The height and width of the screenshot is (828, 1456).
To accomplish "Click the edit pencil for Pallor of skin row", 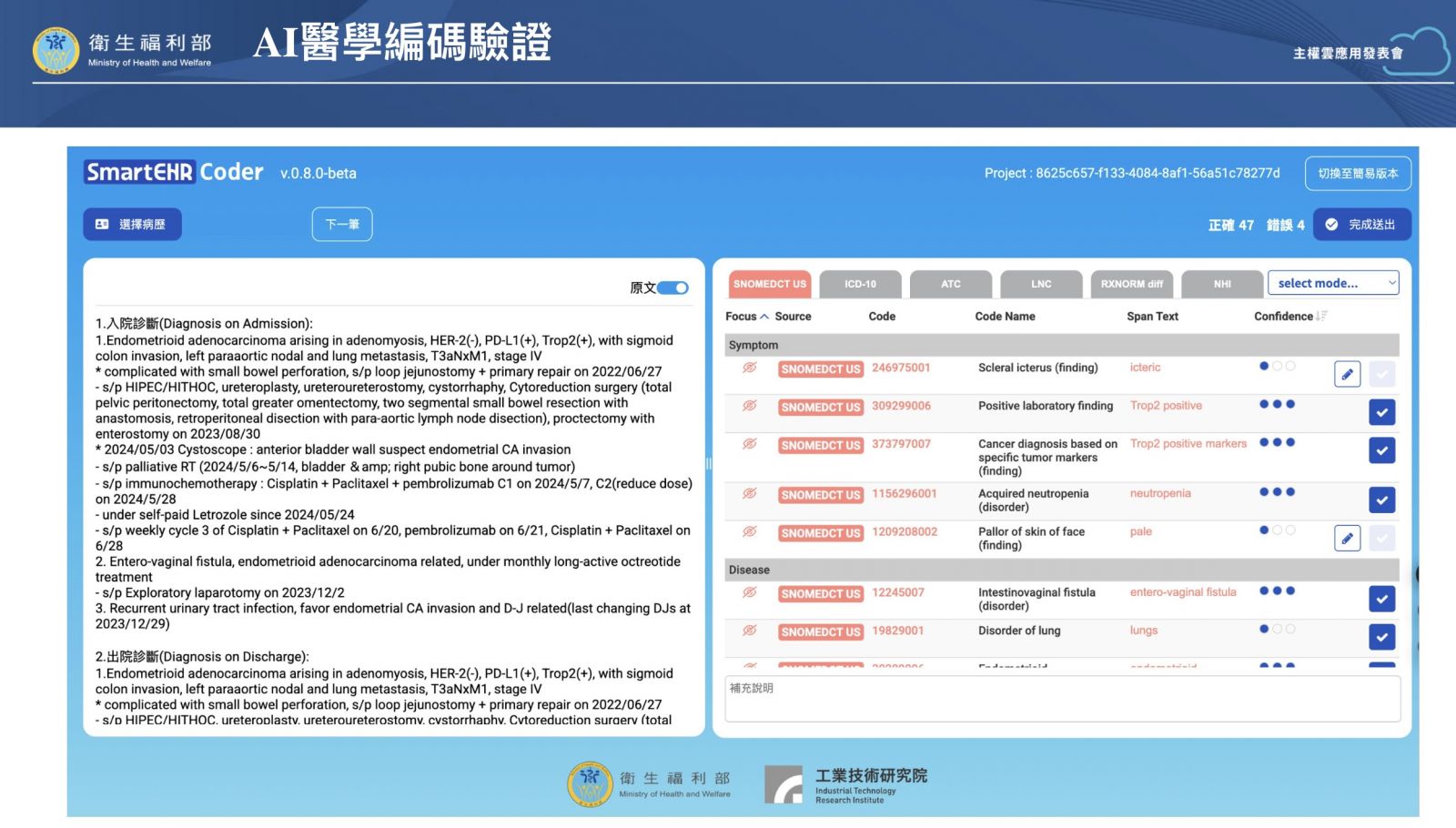I will tap(1347, 538).
